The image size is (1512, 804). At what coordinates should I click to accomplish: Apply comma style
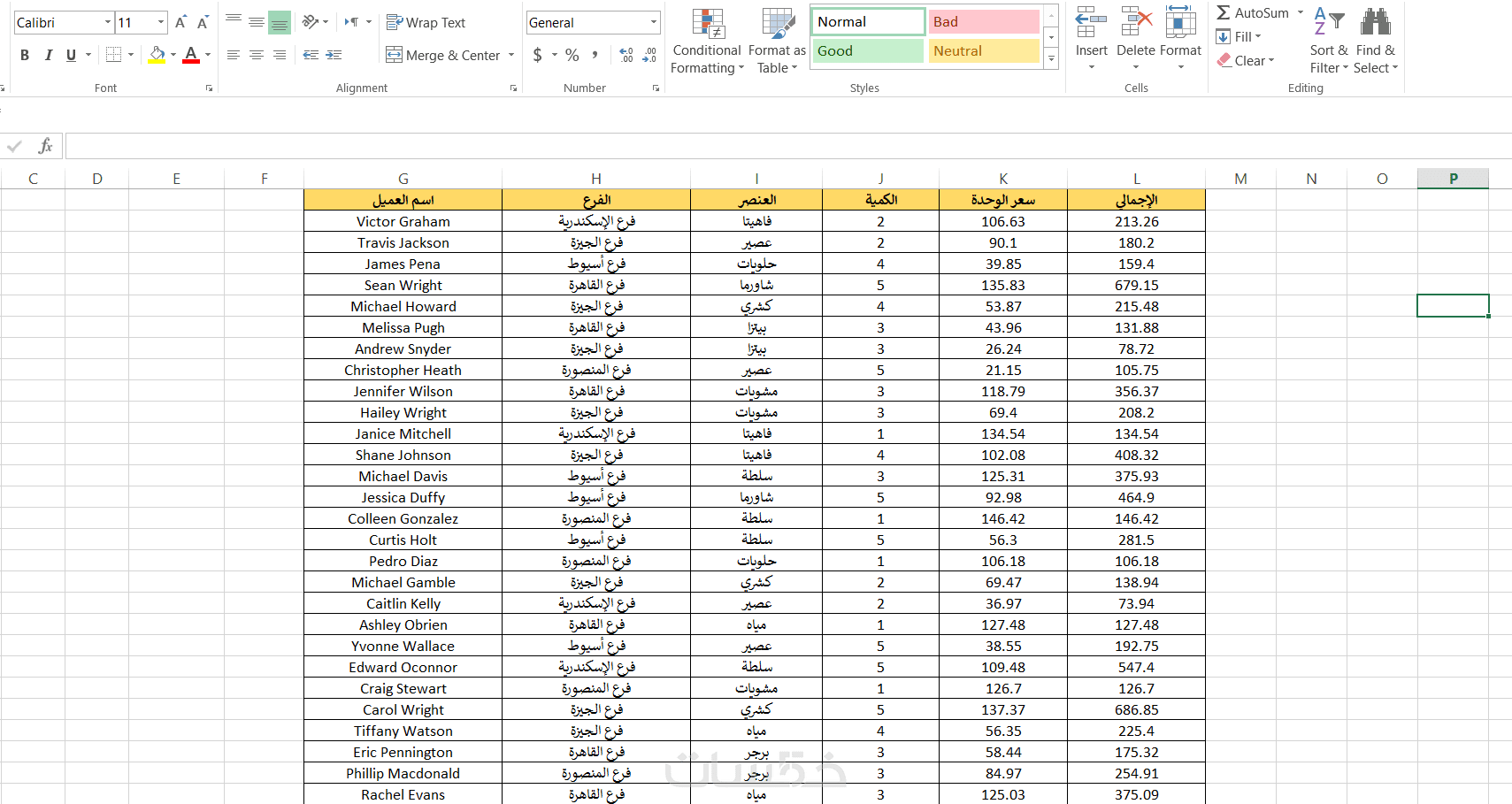point(595,55)
